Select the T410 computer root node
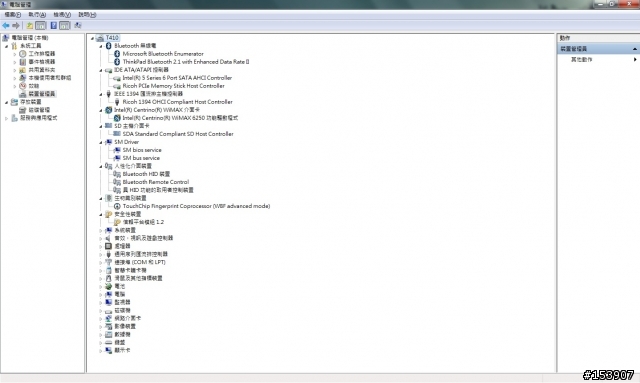Image resolution: width=640 pixels, height=383 pixels. pyautogui.click(x=112, y=38)
